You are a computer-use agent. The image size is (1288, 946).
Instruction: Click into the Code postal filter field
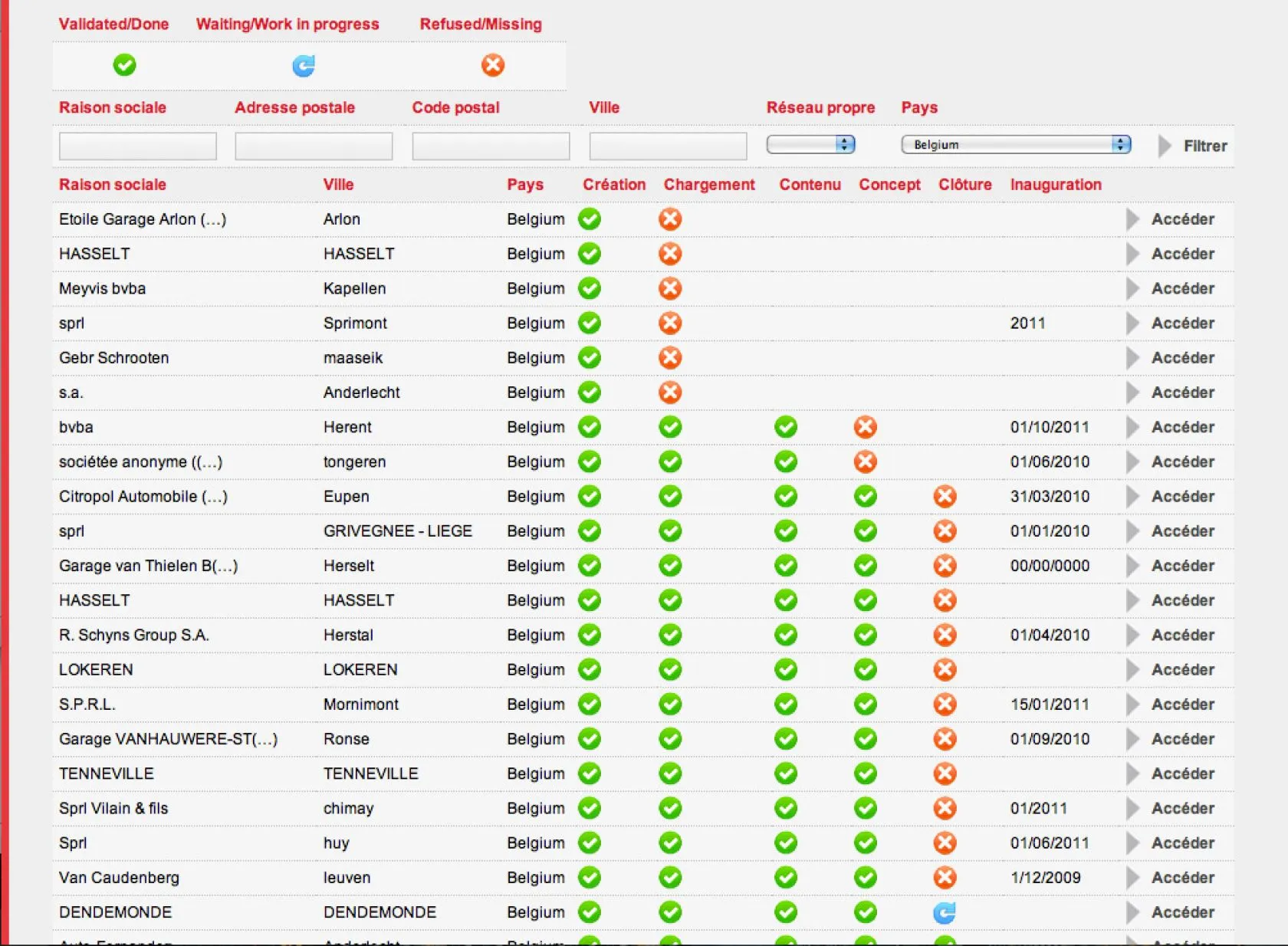tap(491, 146)
